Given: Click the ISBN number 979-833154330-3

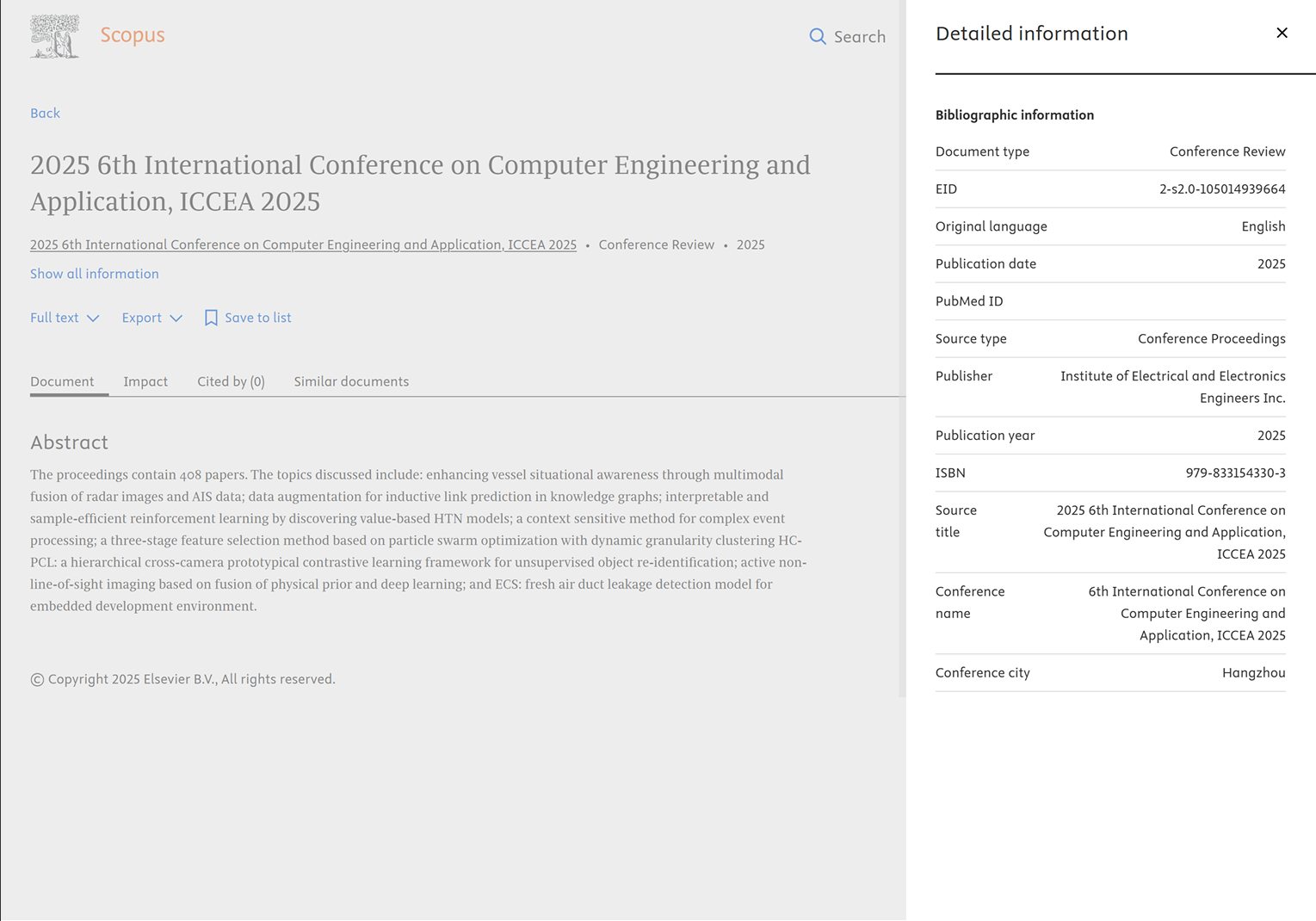Looking at the screenshot, I should (x=1235, y=473).
